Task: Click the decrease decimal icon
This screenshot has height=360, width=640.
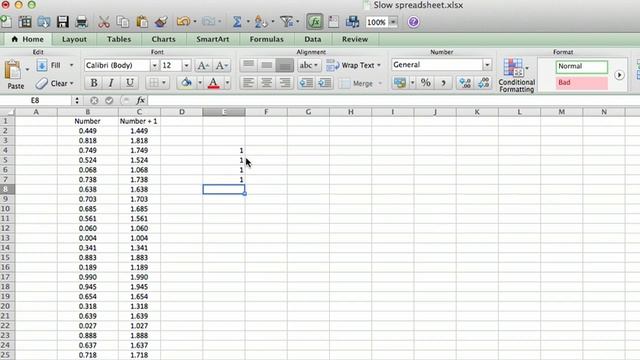Action: pos(483,83)
